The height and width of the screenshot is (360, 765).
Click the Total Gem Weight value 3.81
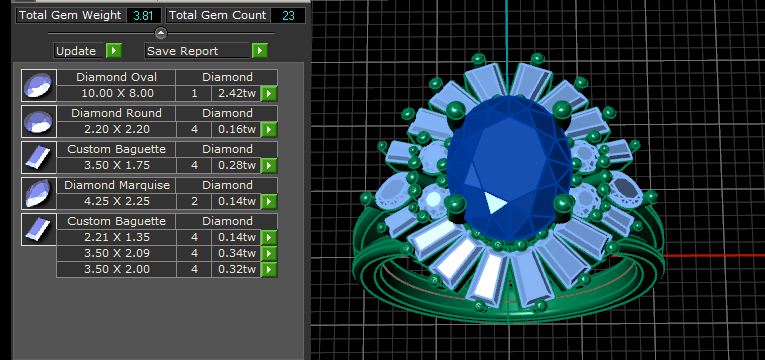coord(143,16)
